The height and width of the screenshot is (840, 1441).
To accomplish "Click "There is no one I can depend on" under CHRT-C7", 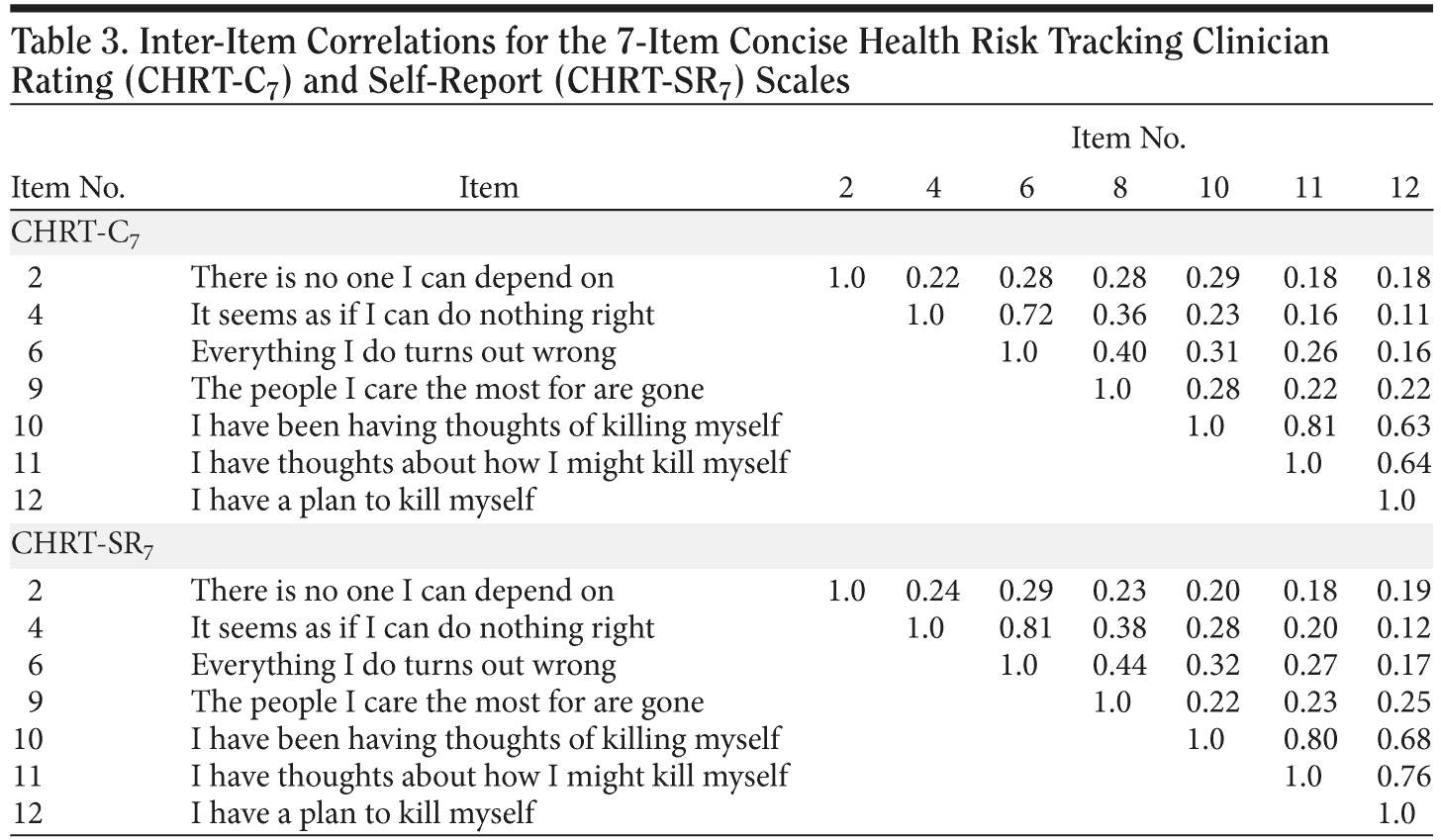I will (x=402, y=278).
